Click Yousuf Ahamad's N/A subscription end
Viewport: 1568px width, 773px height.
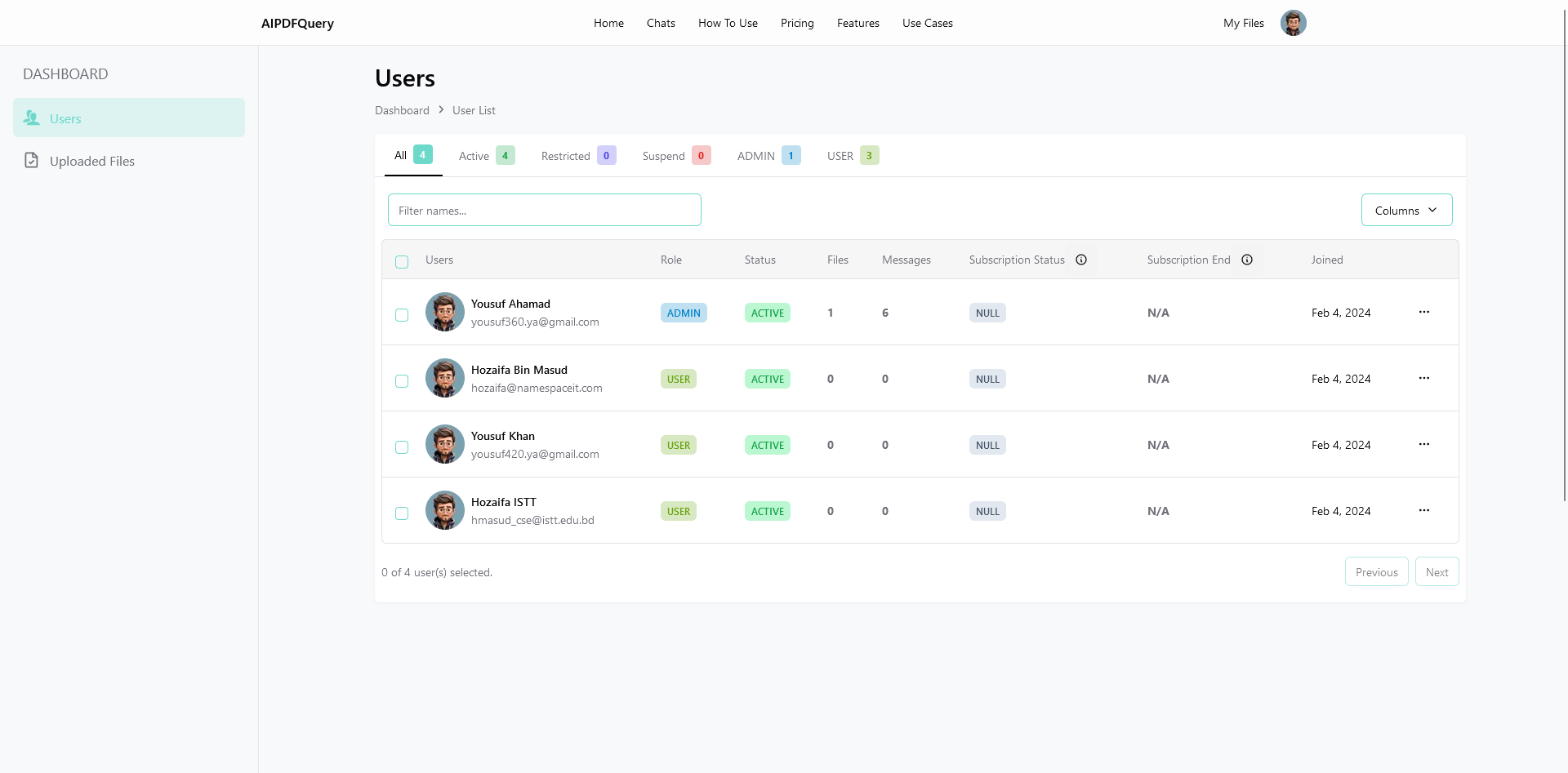(1158, 313)
